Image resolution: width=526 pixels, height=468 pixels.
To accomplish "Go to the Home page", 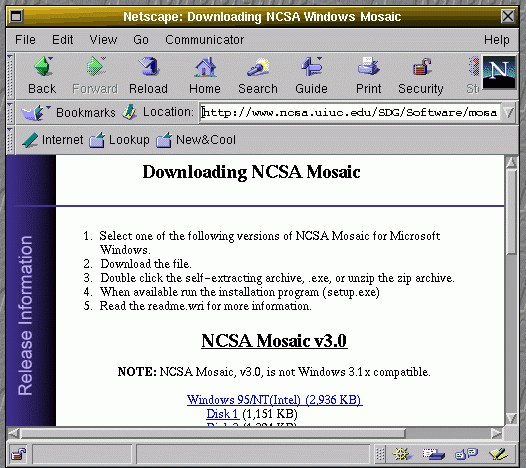I will [205, 75].
